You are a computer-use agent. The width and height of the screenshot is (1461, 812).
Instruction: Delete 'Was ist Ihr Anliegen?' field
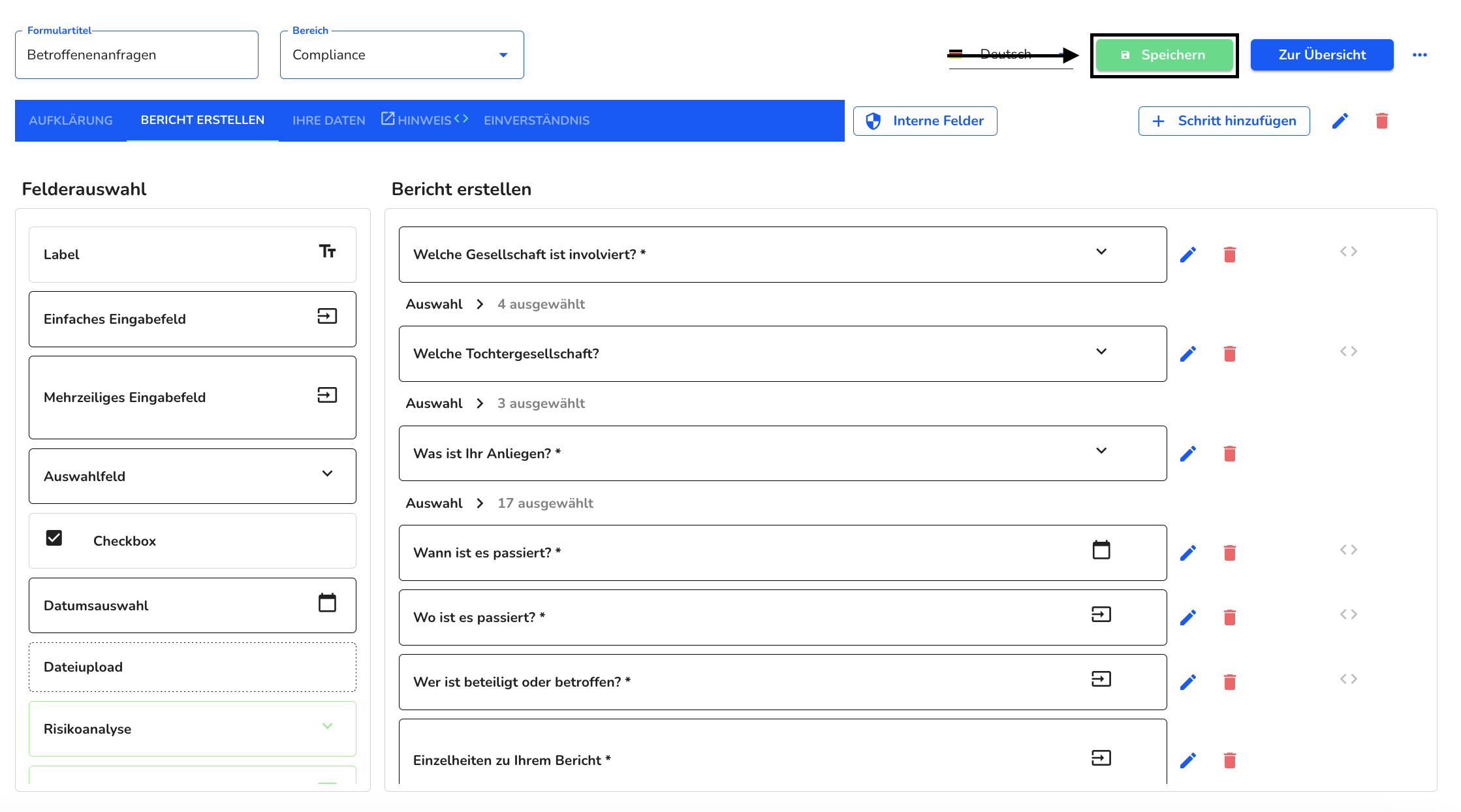coord(1230,454)
